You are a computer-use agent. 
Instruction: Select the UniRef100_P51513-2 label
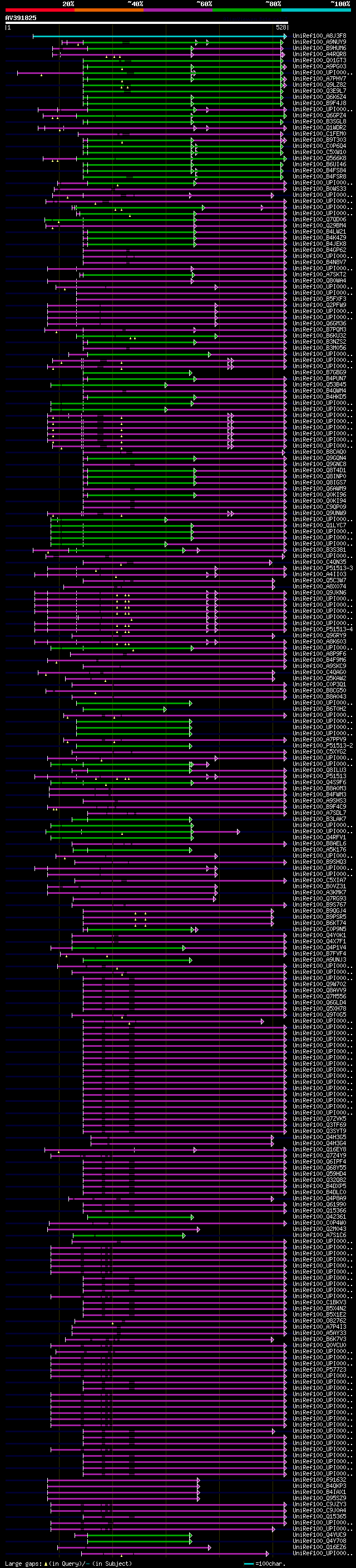(323, 746)
